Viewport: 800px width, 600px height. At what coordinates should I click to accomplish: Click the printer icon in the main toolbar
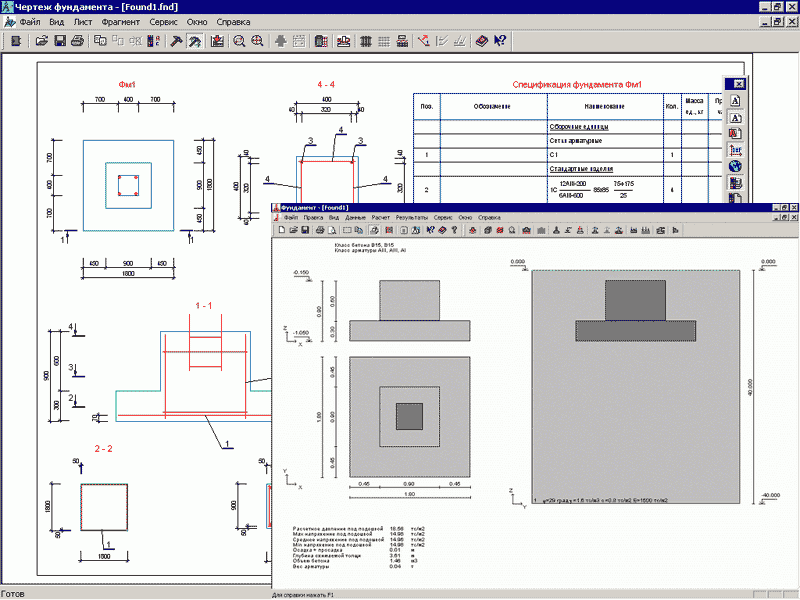[x=76, y=41]
